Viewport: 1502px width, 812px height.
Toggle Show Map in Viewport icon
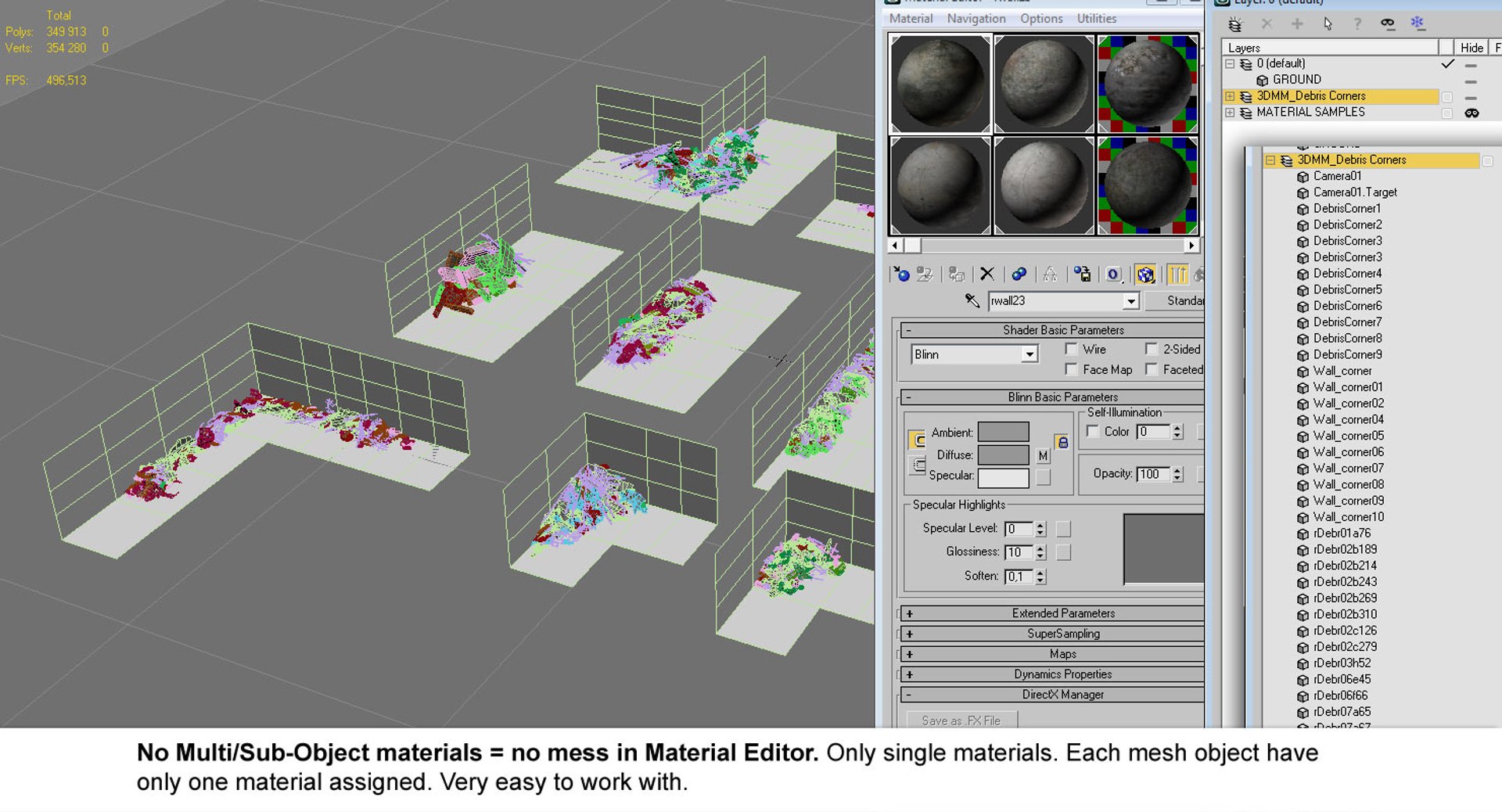(x=1145, y=274)
